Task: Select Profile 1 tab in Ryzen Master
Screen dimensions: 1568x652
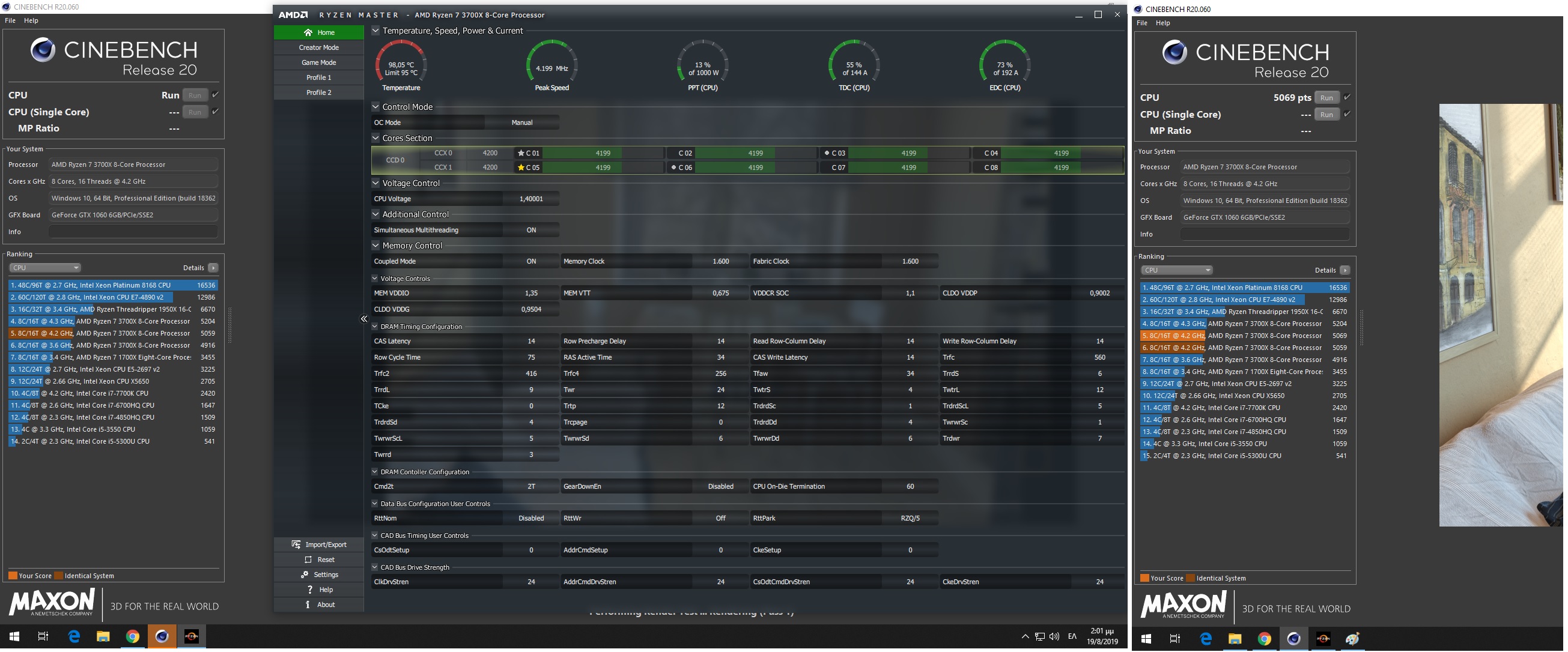Action: [x=319, y=78]
